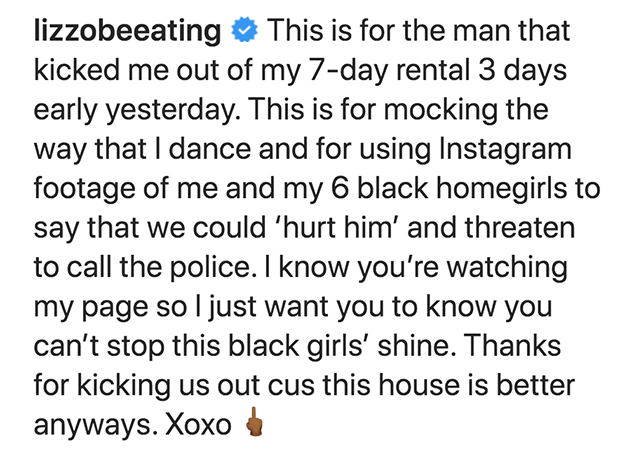Click the '7-day' text in caption
This screenshot has width=620, height=474.
tap(306, 71)
